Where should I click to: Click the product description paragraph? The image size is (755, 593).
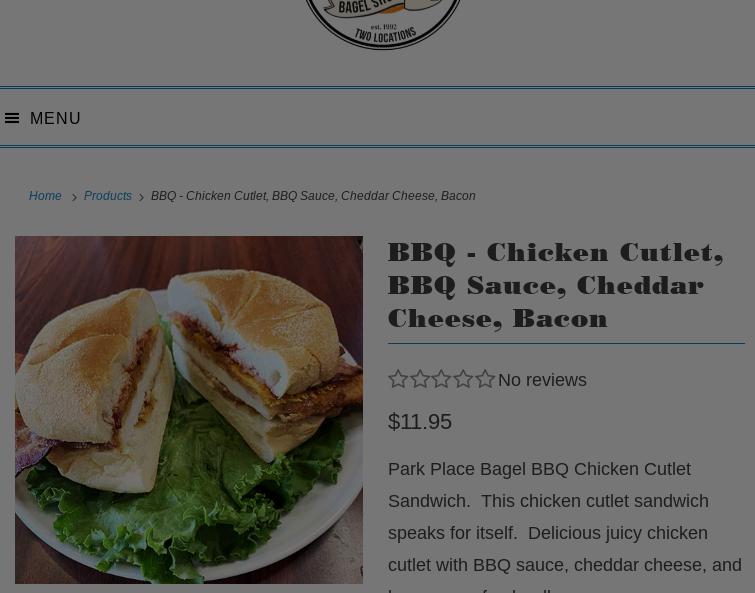565,527
